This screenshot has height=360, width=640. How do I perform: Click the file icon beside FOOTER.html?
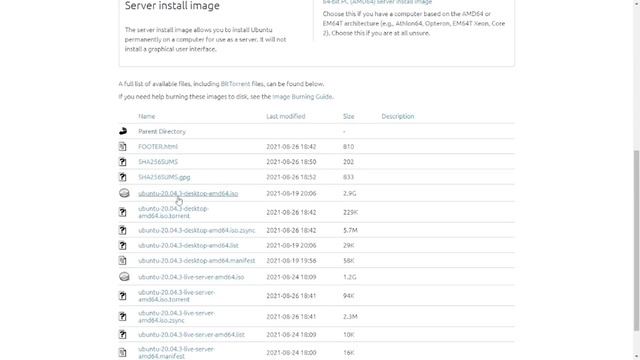[122, 147]
